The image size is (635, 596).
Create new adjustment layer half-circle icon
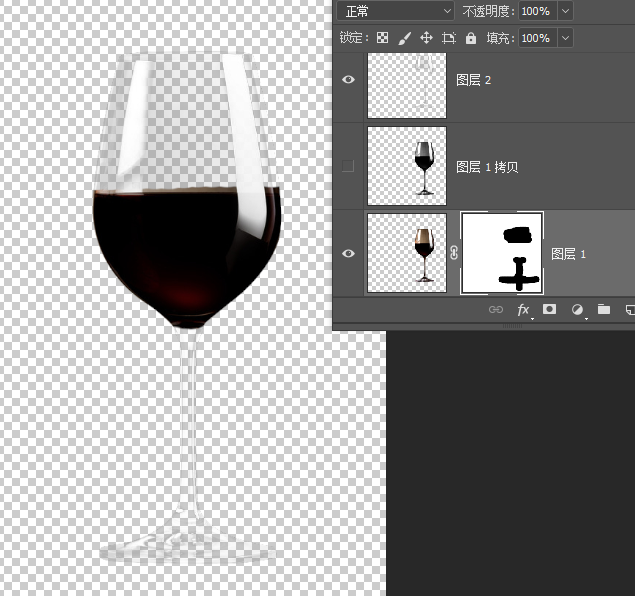[577, 310]
